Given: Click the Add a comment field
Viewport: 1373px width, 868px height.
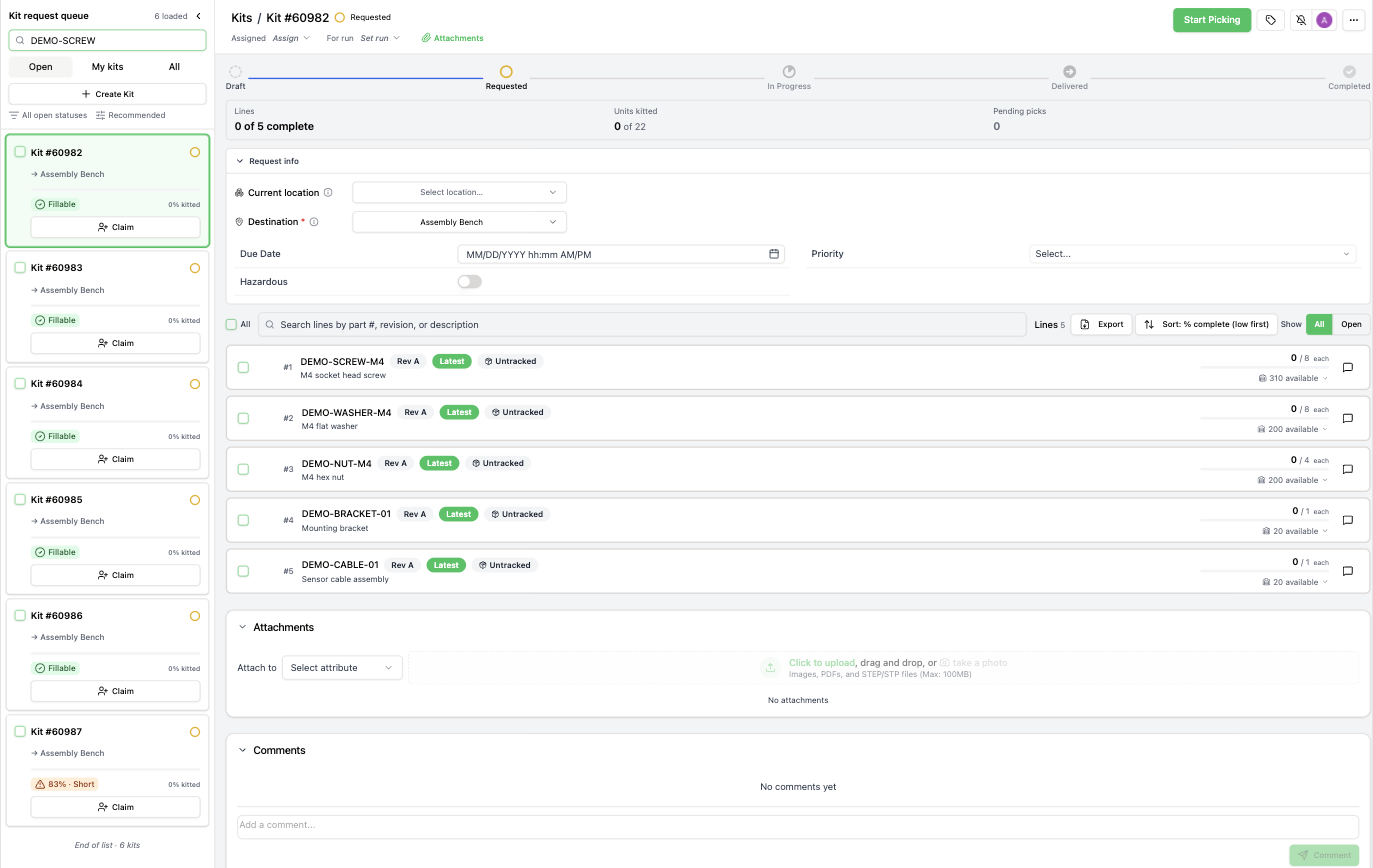Looking at the screenshot, I should (797, 826).
